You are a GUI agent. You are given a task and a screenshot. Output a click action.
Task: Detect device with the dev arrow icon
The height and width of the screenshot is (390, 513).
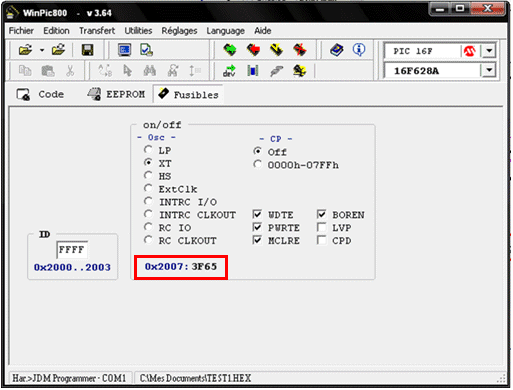230,71
